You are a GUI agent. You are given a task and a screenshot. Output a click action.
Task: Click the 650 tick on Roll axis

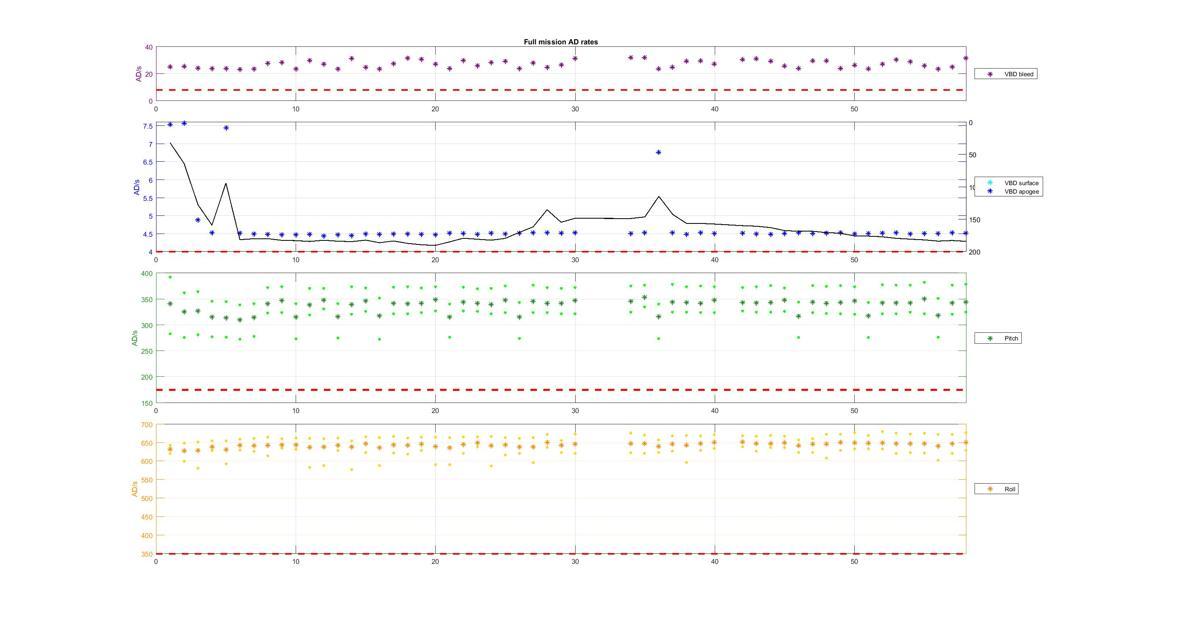click(x=146, y=443)
